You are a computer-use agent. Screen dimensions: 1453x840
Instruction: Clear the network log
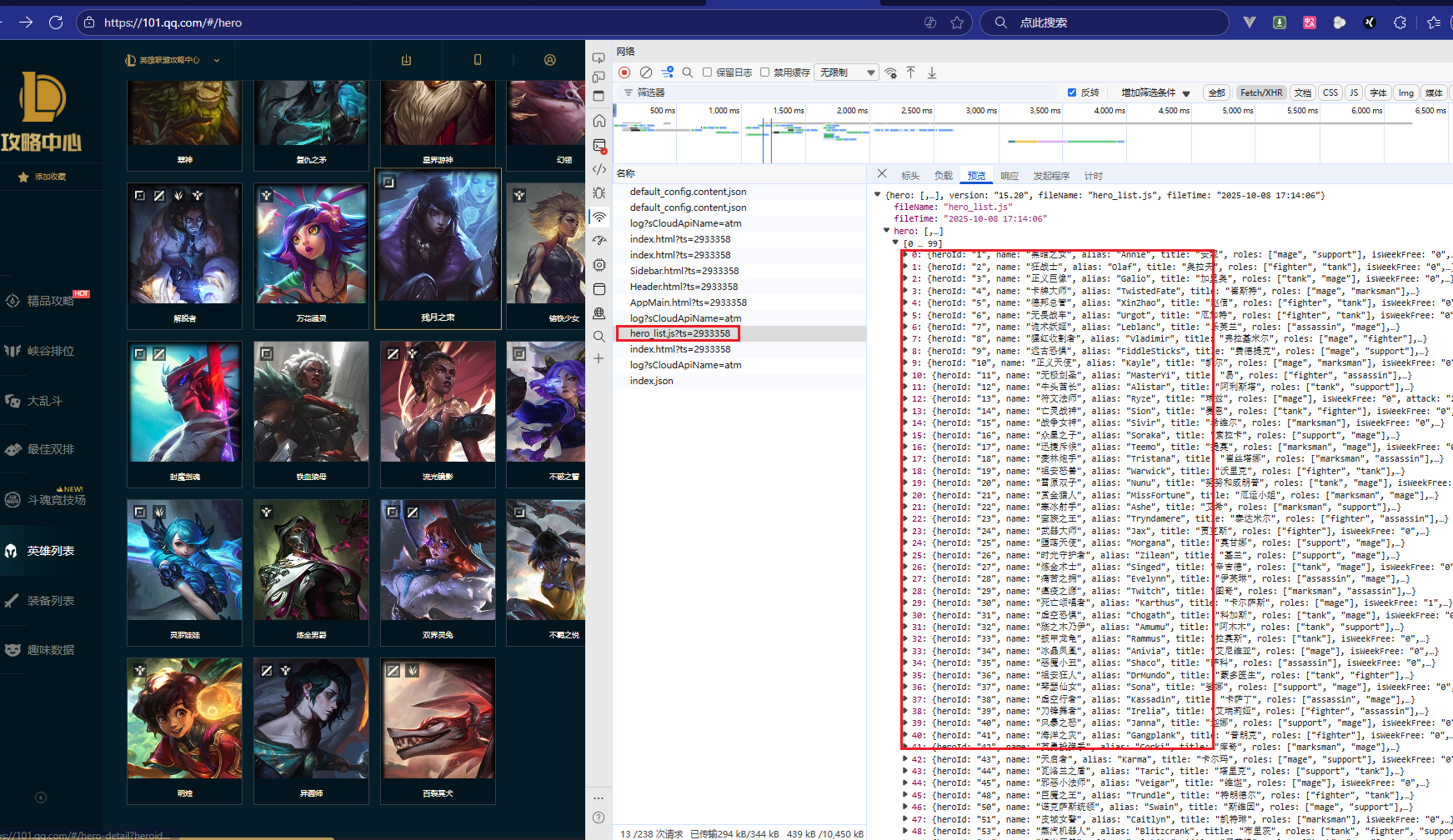[646, 72]
